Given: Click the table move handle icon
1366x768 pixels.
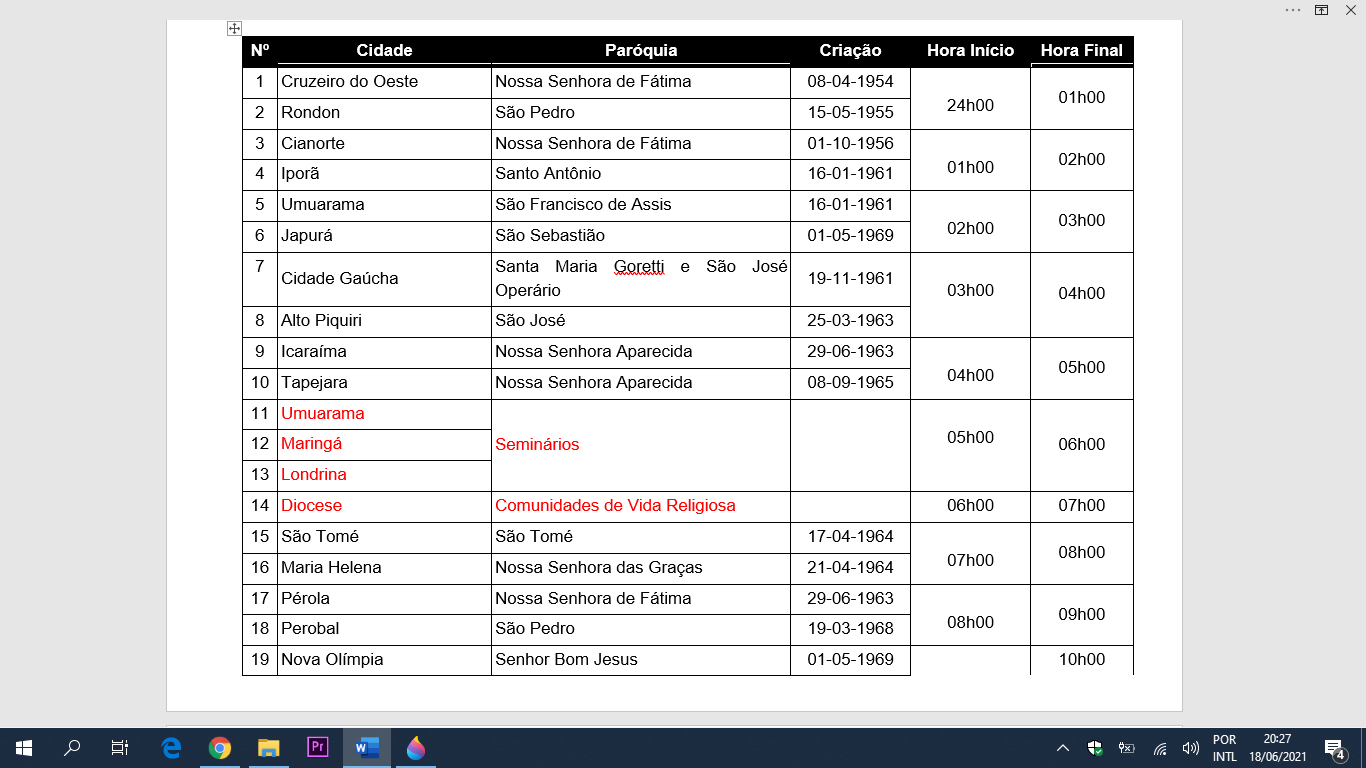Looking at the screenshot, I should click(x=234, y=29).
